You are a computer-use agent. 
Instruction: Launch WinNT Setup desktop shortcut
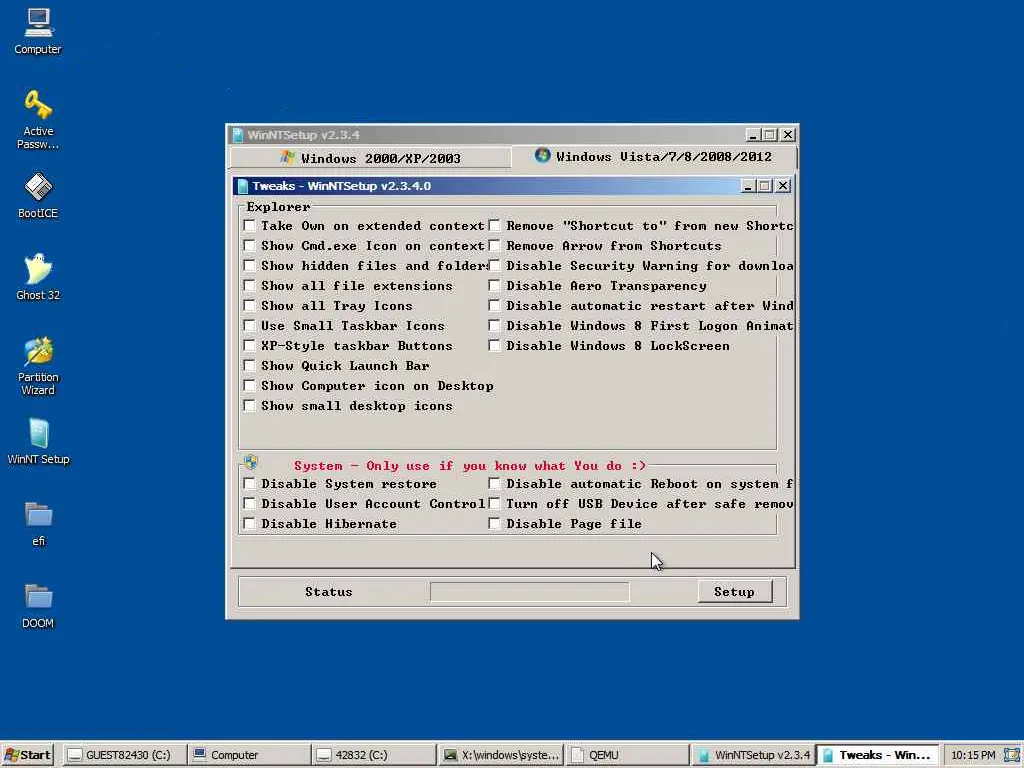click(x=38, y=441)
